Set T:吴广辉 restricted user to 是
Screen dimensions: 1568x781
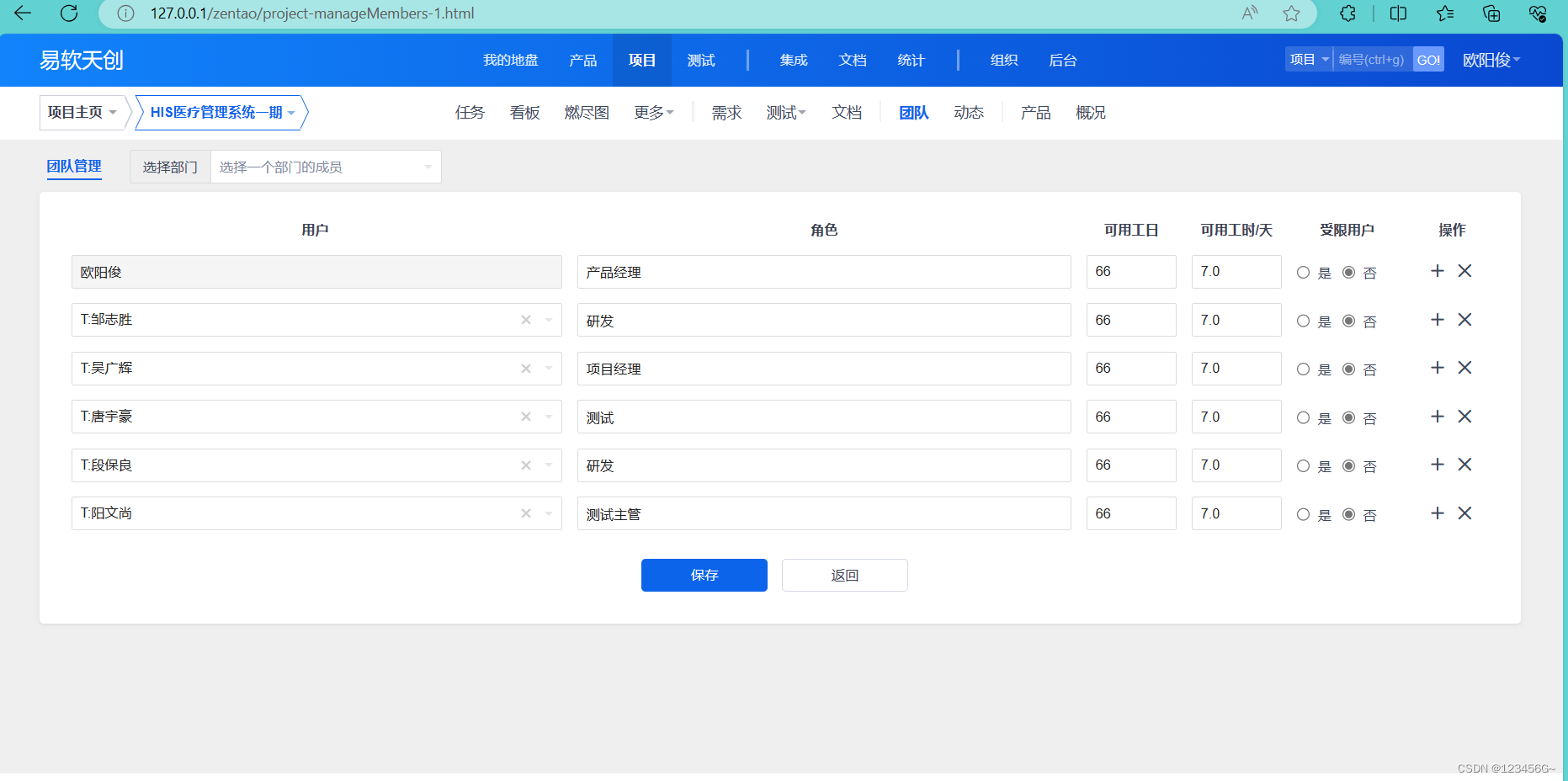pyautogui.click(x=1303, y=369)
